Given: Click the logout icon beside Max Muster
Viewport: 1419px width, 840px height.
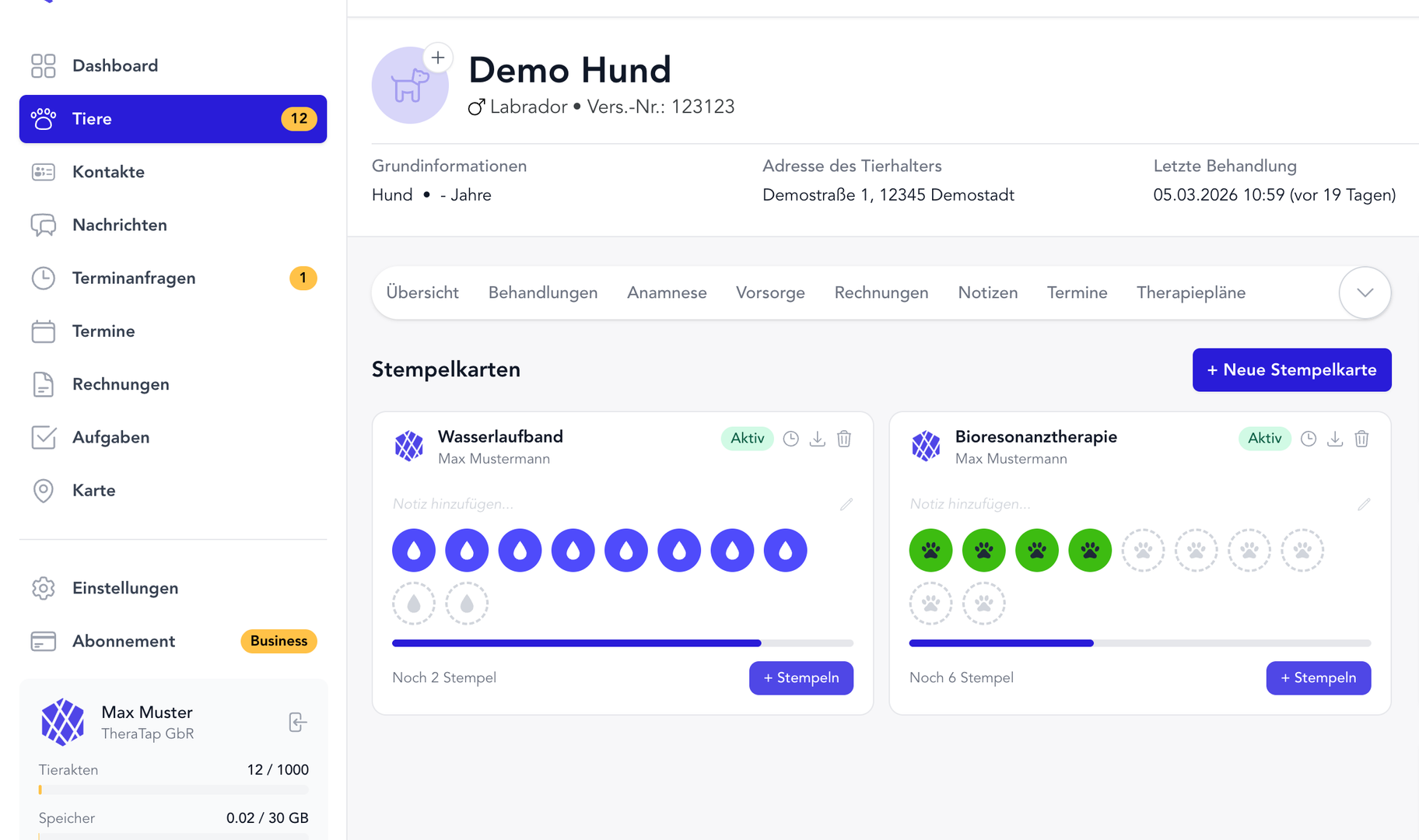Looking at the screenshot, I should 297,723.
